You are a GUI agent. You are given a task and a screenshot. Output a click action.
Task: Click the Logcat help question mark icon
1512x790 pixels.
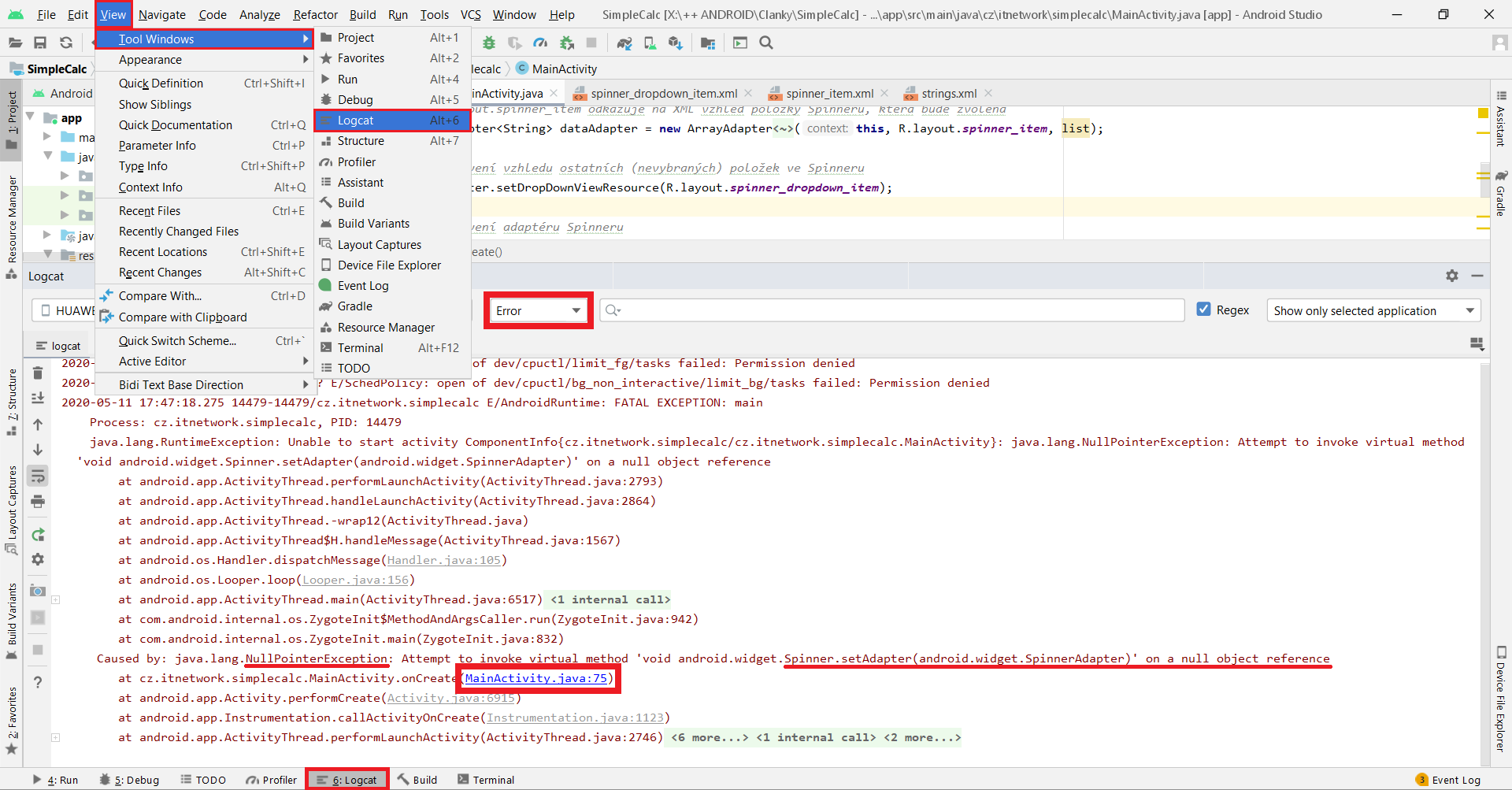tap(38, 682)
